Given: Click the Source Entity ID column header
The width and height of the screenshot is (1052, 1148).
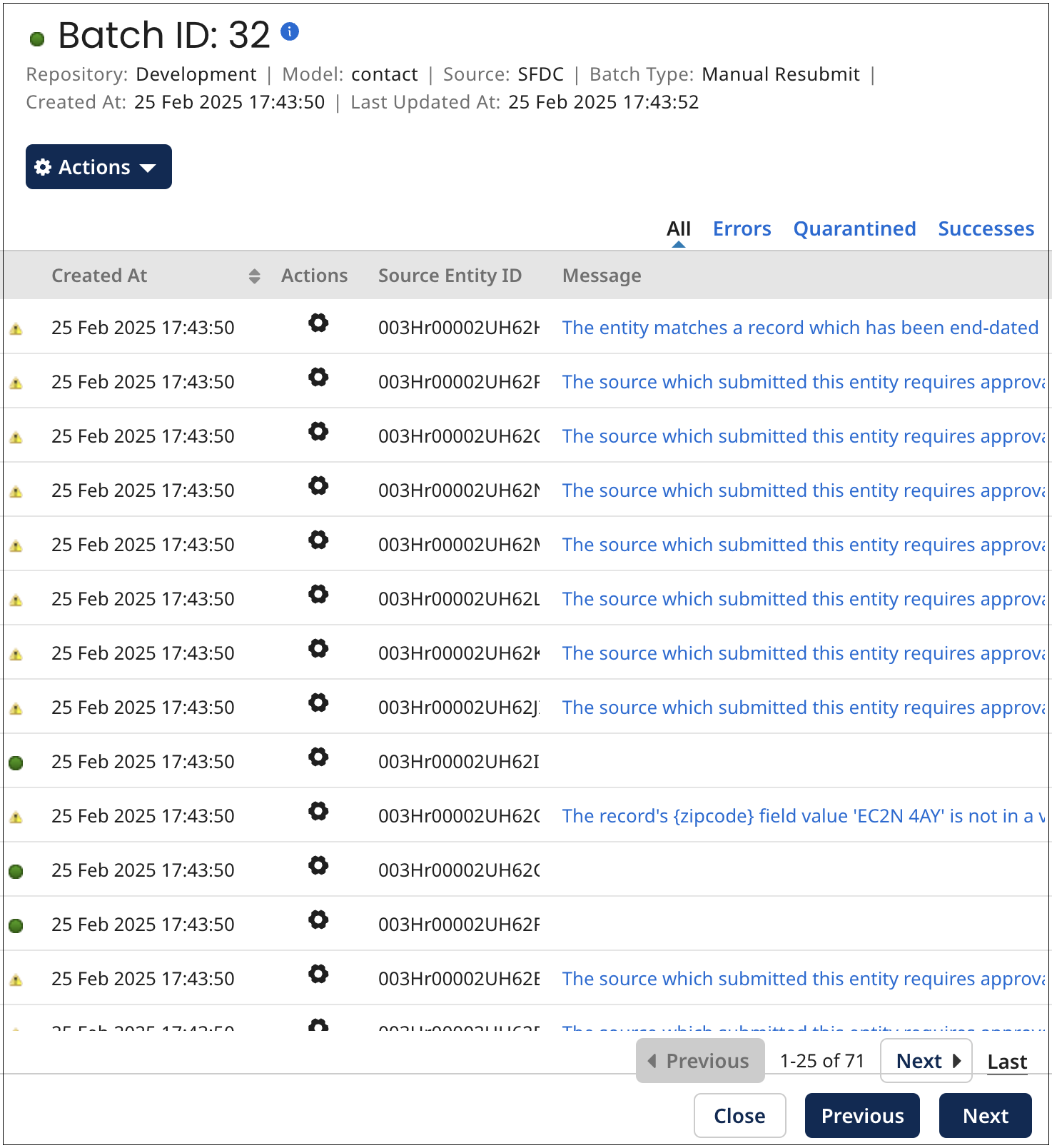Looking at the screenshot, I should [450, 276].
